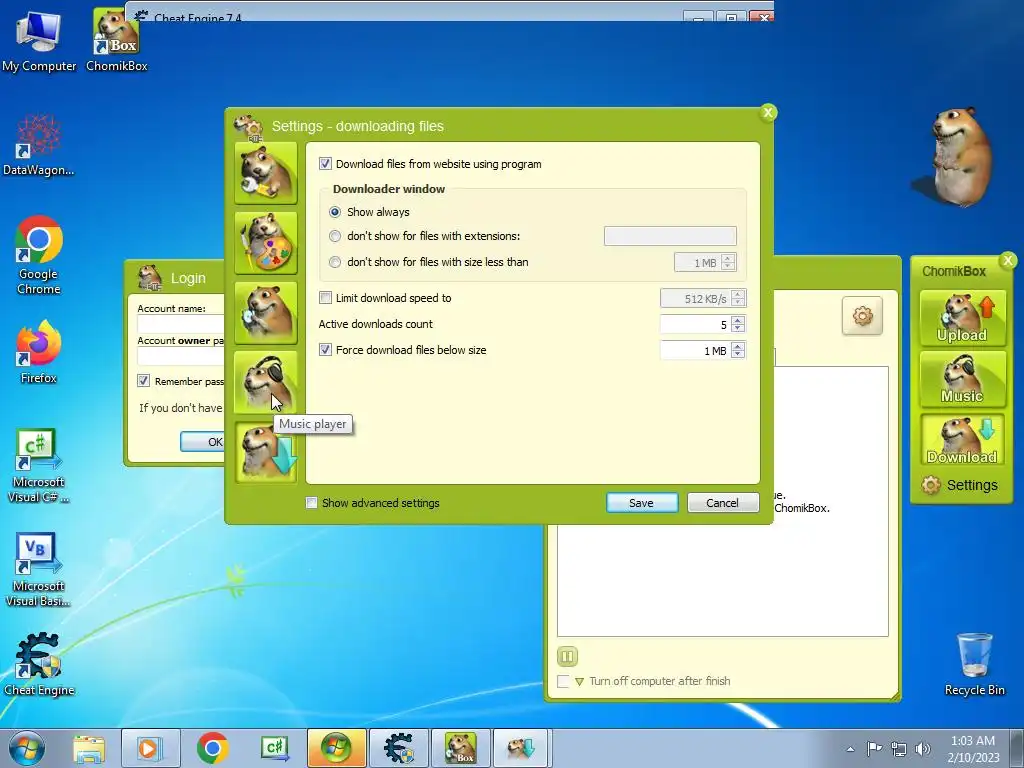Open Google Chrome desktop icon
The height and width of the screenshot is (768, 1024).
[39, 255]
